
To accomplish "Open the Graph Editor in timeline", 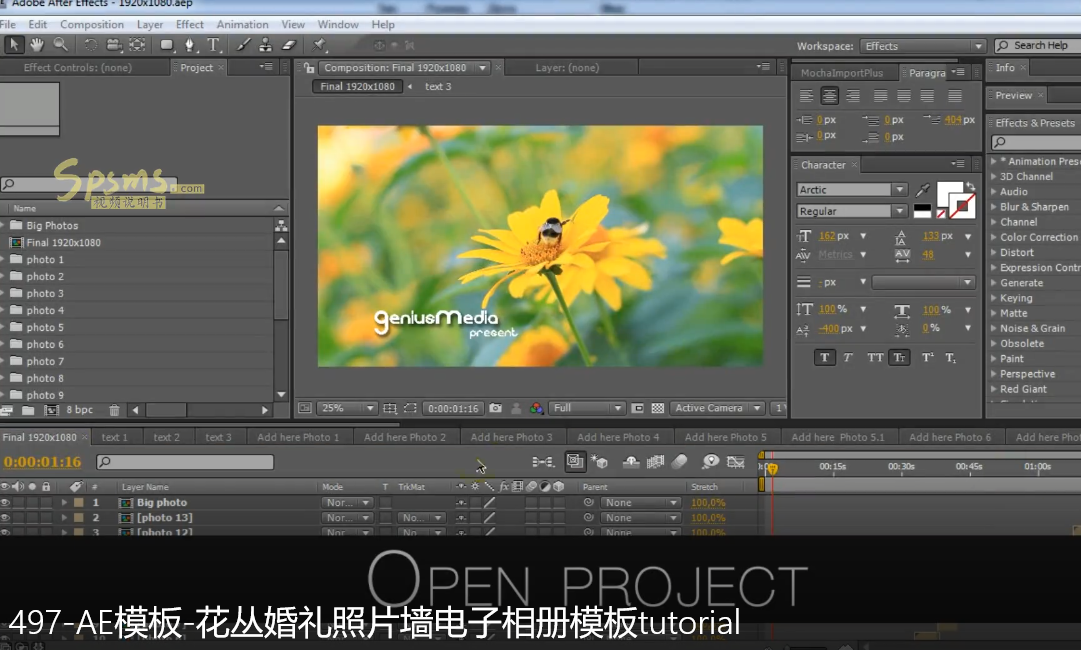I will (x=736, y=462).
